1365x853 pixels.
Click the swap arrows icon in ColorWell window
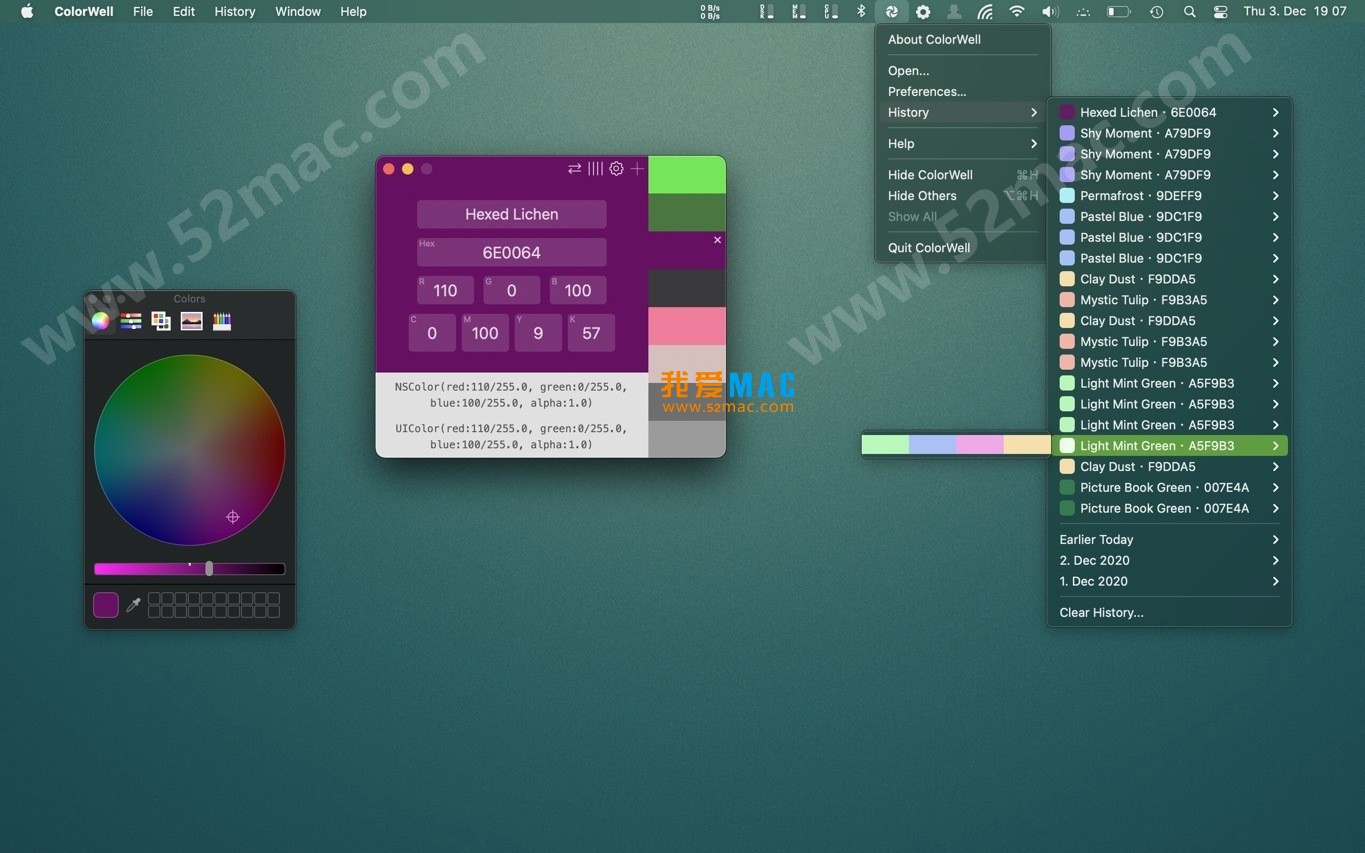pyautogui.click(x=574, y=169)
